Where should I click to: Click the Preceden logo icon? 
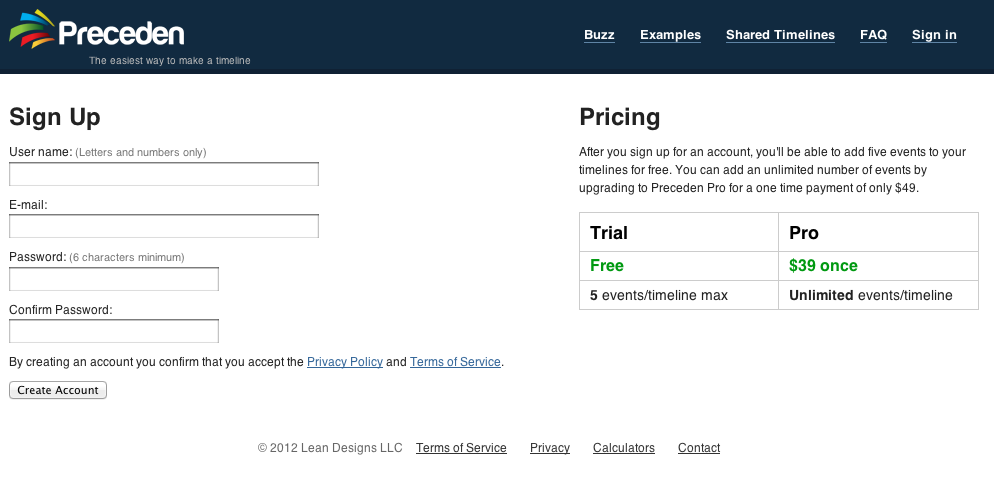coord(32,29)
